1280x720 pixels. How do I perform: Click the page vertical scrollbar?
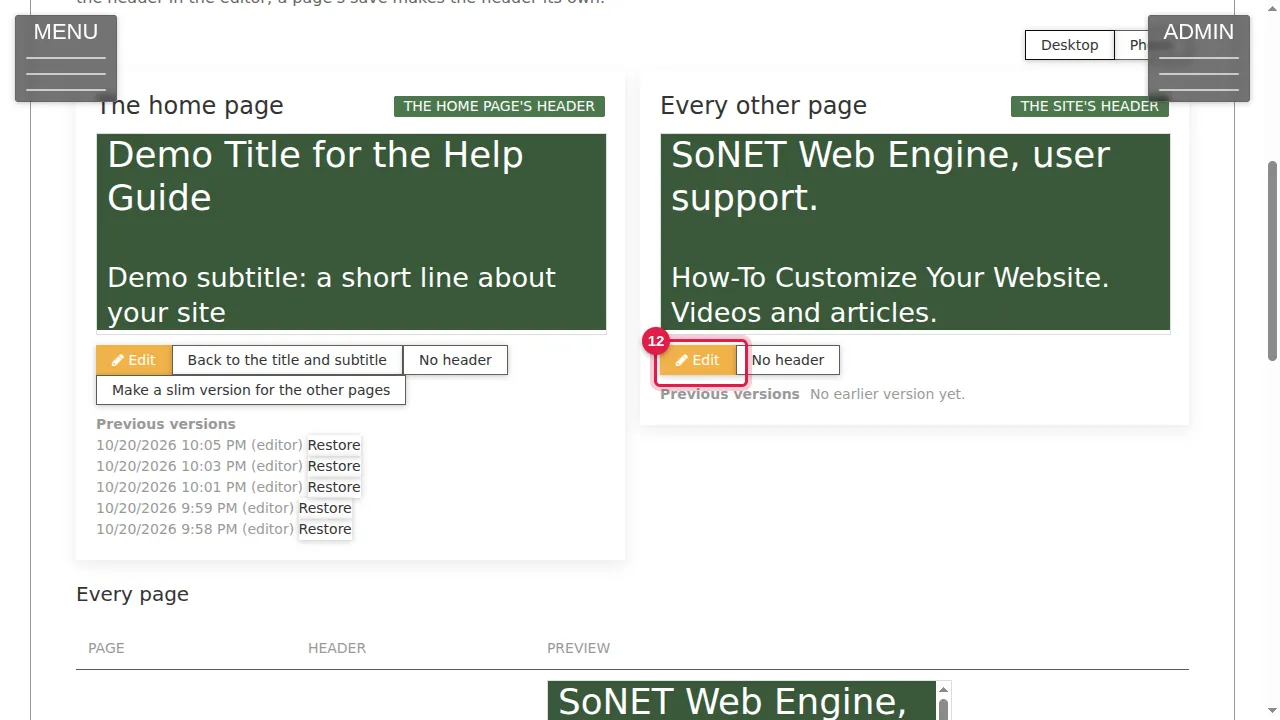point(1272,260)
